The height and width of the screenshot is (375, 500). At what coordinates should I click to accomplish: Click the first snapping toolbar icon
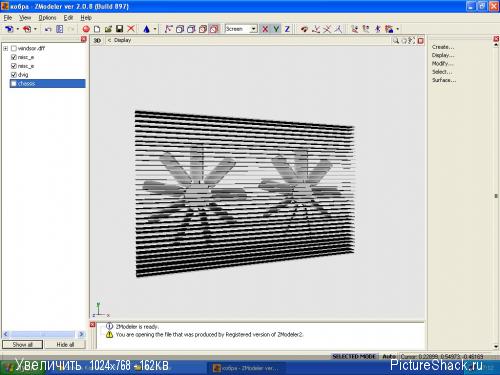(355, 29)
